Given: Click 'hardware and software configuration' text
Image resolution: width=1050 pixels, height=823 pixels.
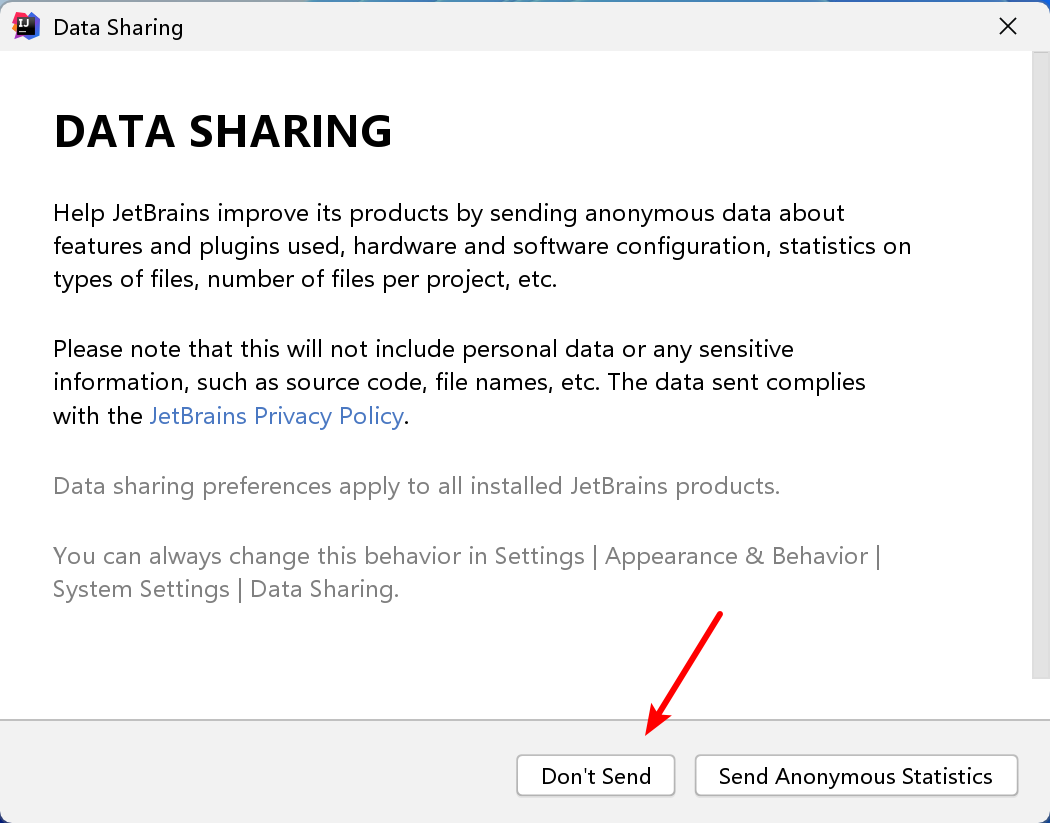Looking at the screenshot, I should click(x=562, y=246).
